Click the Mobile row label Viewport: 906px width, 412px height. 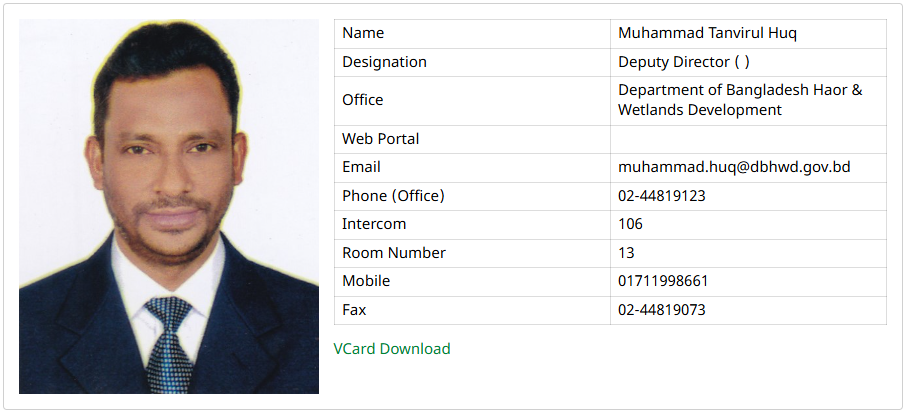click(366, 281)
